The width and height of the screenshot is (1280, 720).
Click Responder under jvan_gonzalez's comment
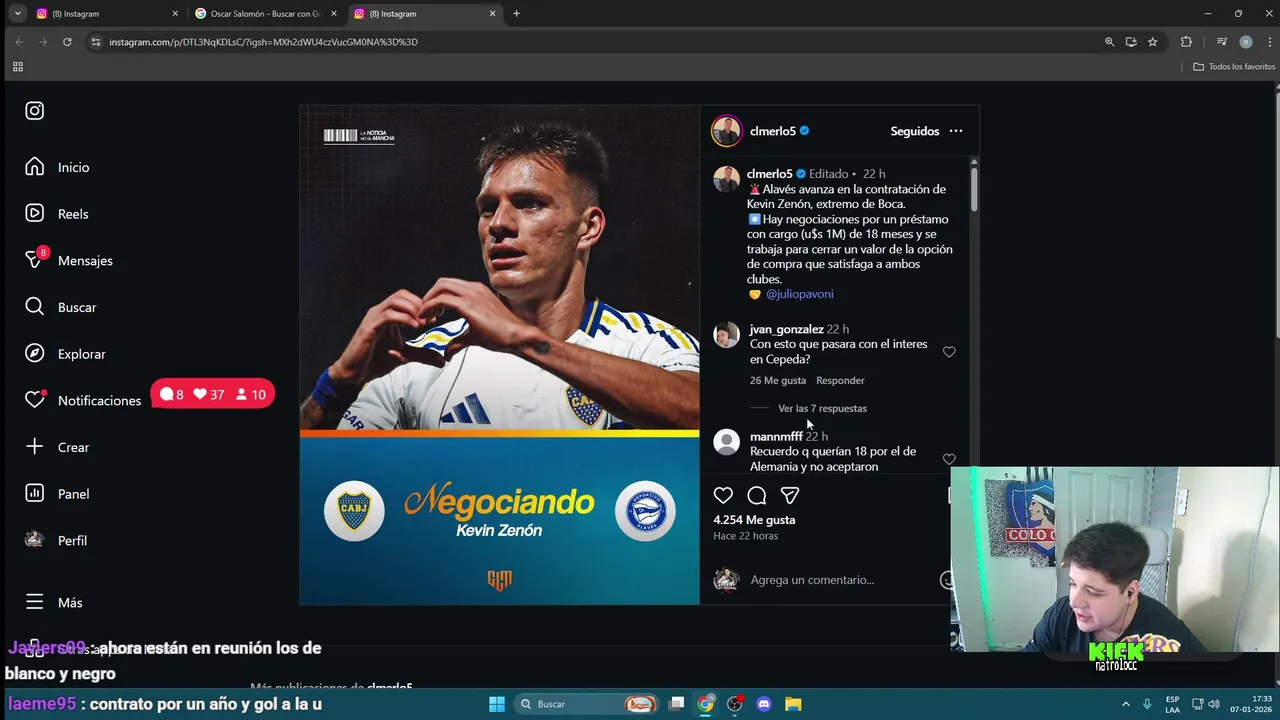coord(840,380)
